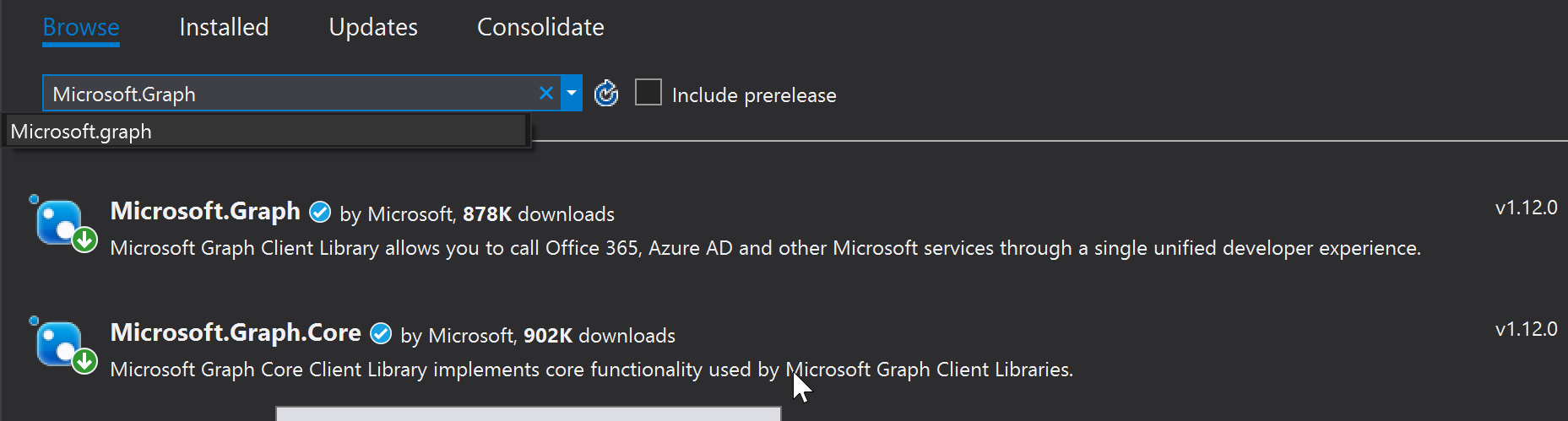Click the Microsoft.Graph.Core verified checkmark badge
Image resolution: width=1568 pixels, height=421 pixels.
(x=381, y=333)
